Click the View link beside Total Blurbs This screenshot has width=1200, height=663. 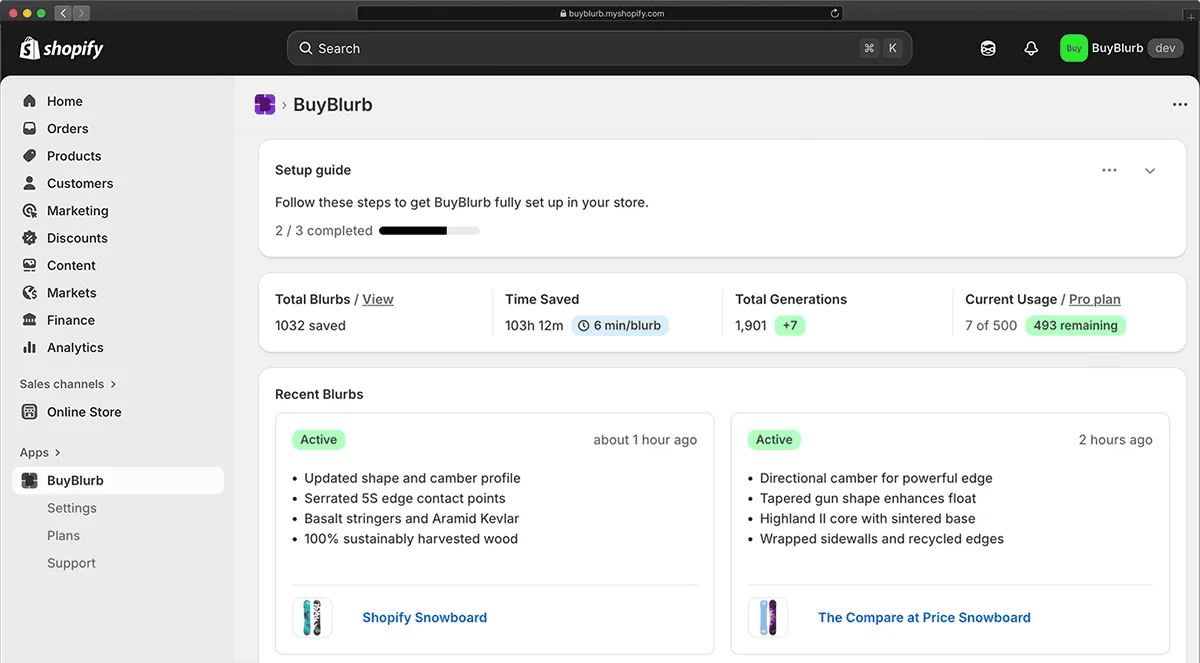pyautogui.click(x=378, y=299)
